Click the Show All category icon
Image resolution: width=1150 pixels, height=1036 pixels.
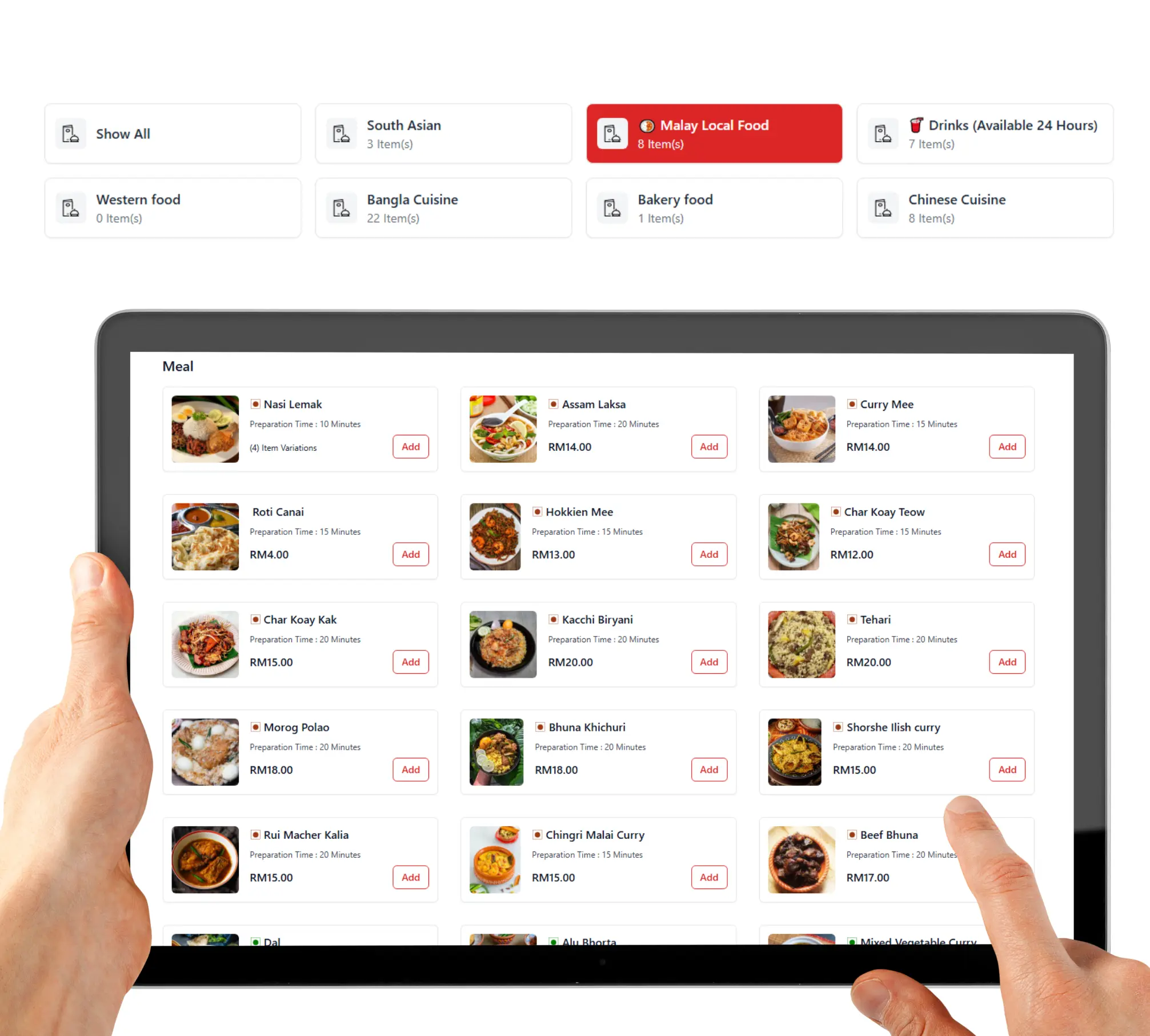click(71, 133)
